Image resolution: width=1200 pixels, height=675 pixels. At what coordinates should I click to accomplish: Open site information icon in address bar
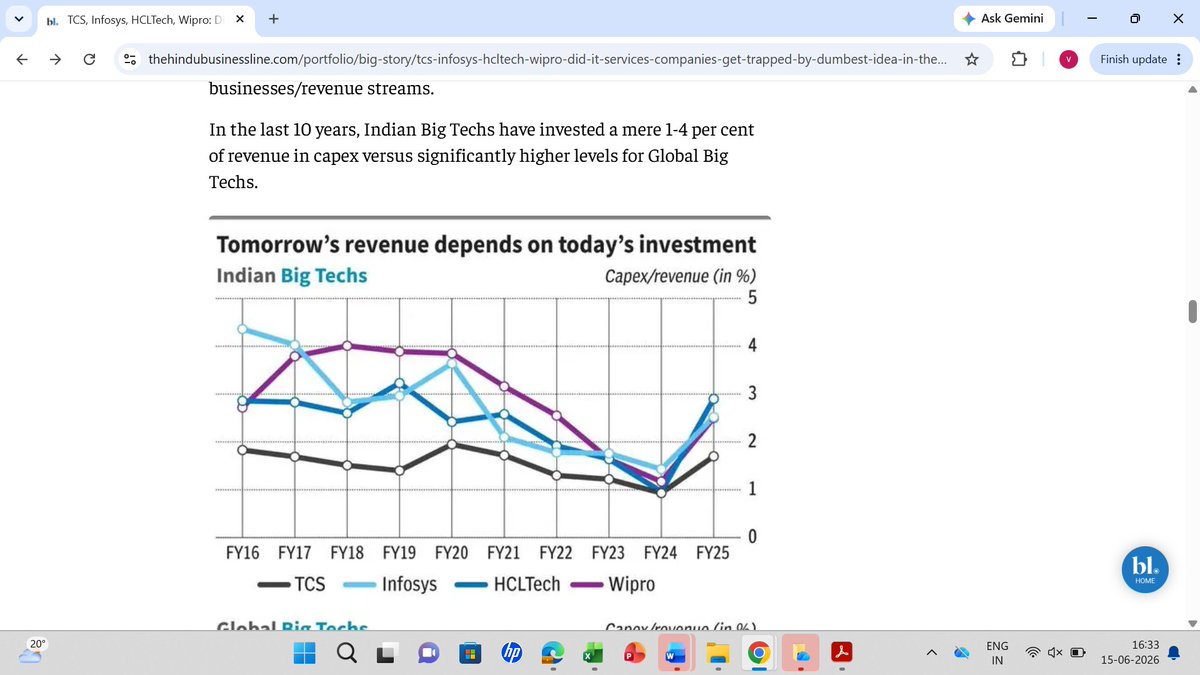130,60
